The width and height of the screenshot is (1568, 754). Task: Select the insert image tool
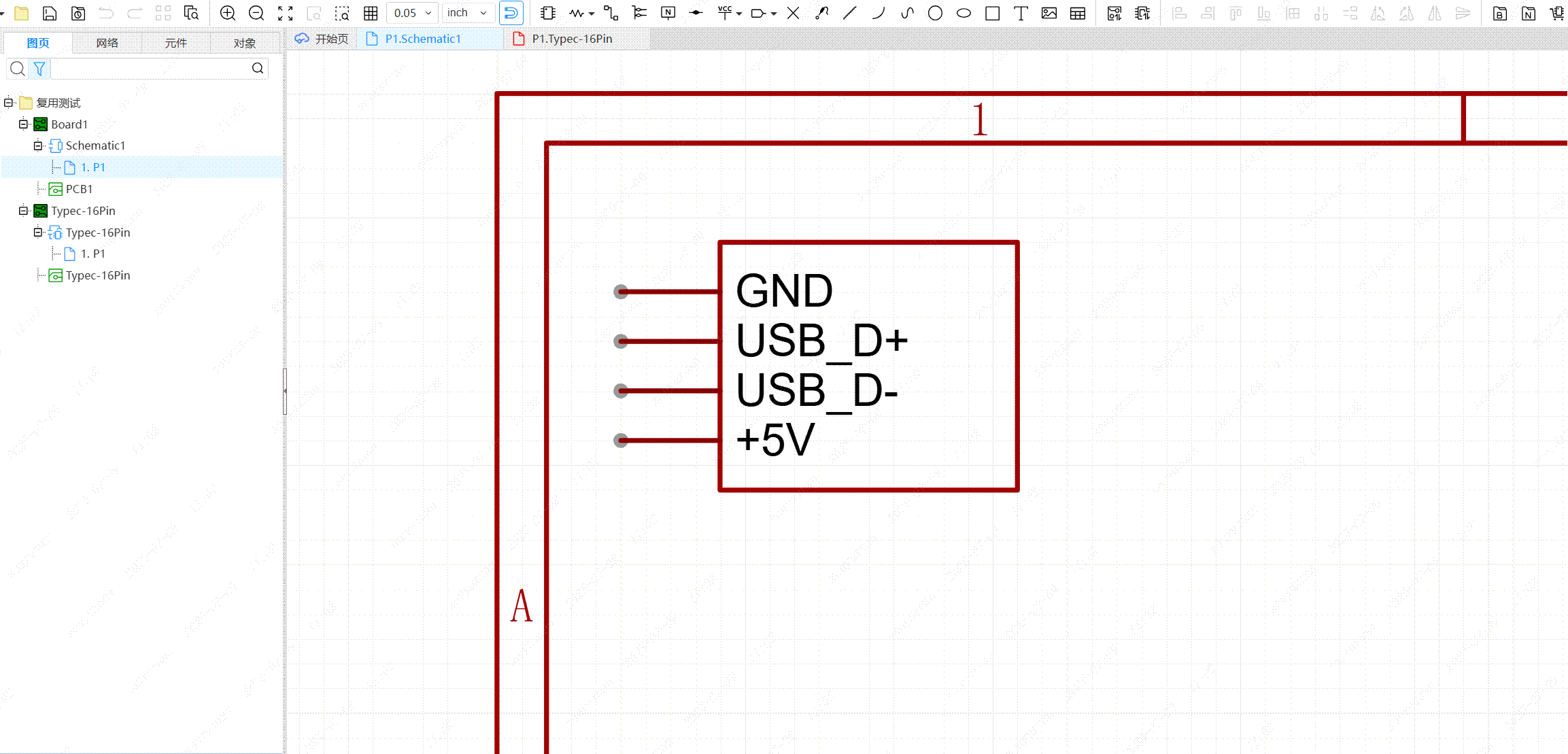pos(1049,13)
